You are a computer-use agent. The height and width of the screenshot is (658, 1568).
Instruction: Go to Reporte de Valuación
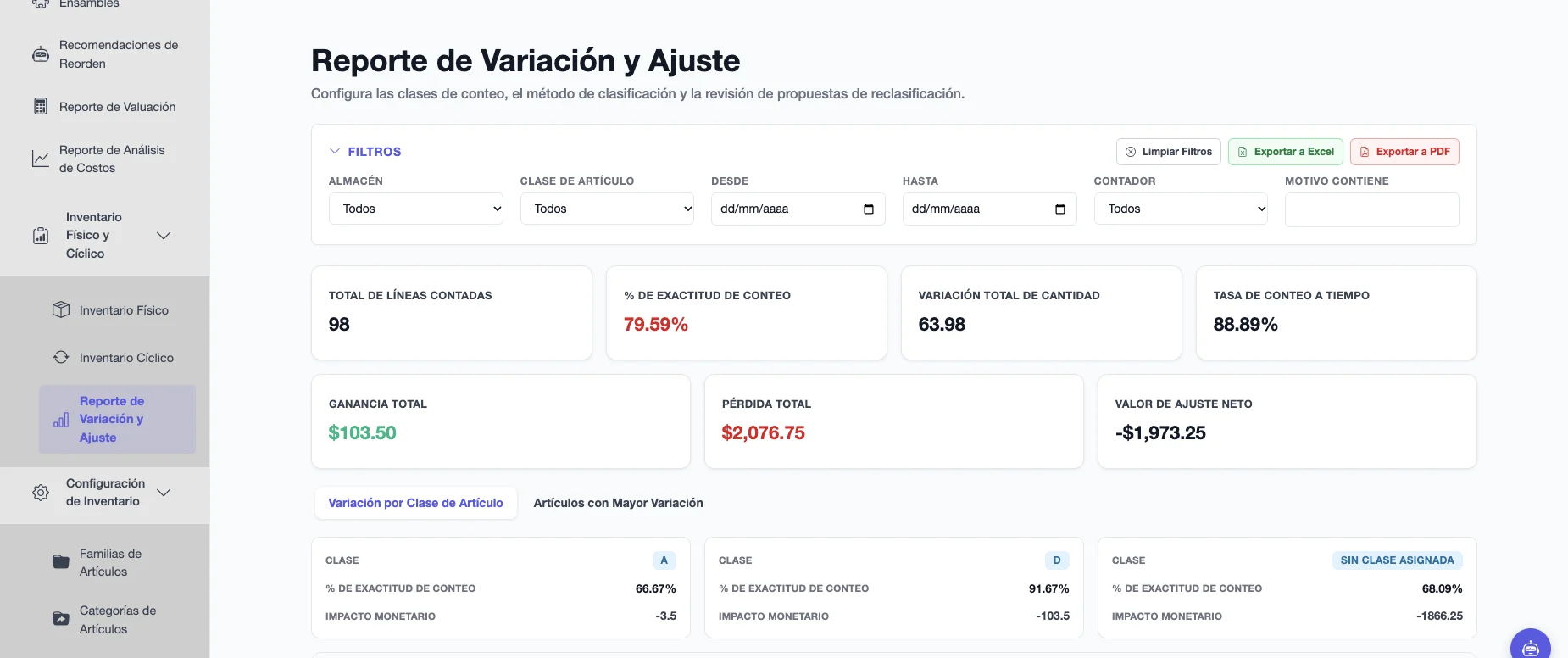tap(105, 107)
